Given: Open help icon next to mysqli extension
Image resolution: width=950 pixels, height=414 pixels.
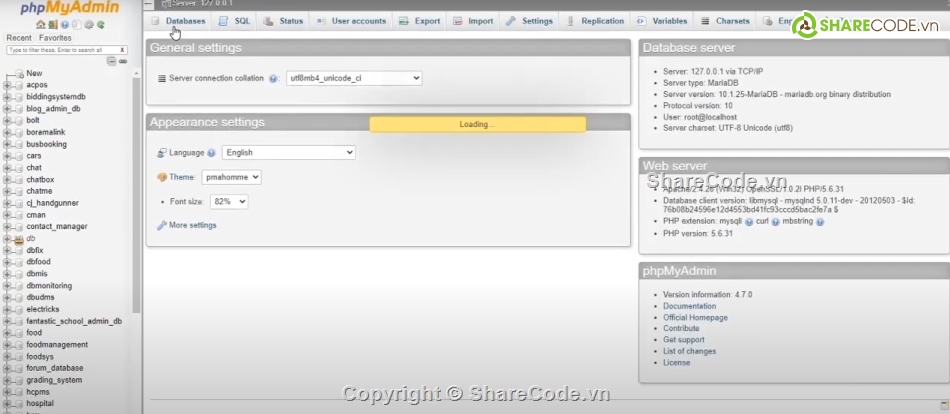Looking at the screenshot, I should click(749, 222).
